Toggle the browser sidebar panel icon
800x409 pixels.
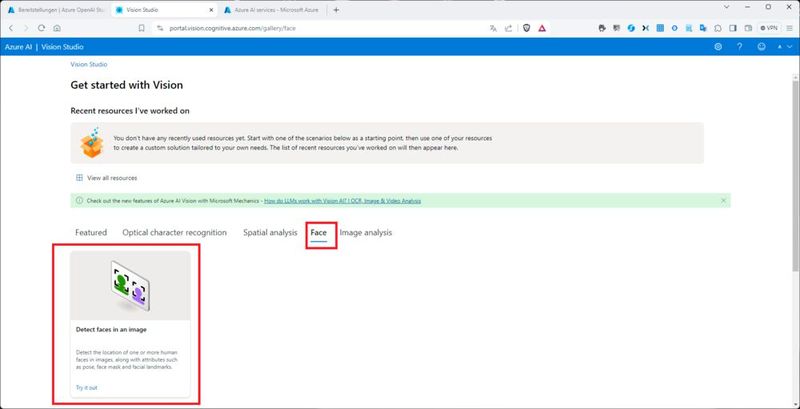pos(733,28)
